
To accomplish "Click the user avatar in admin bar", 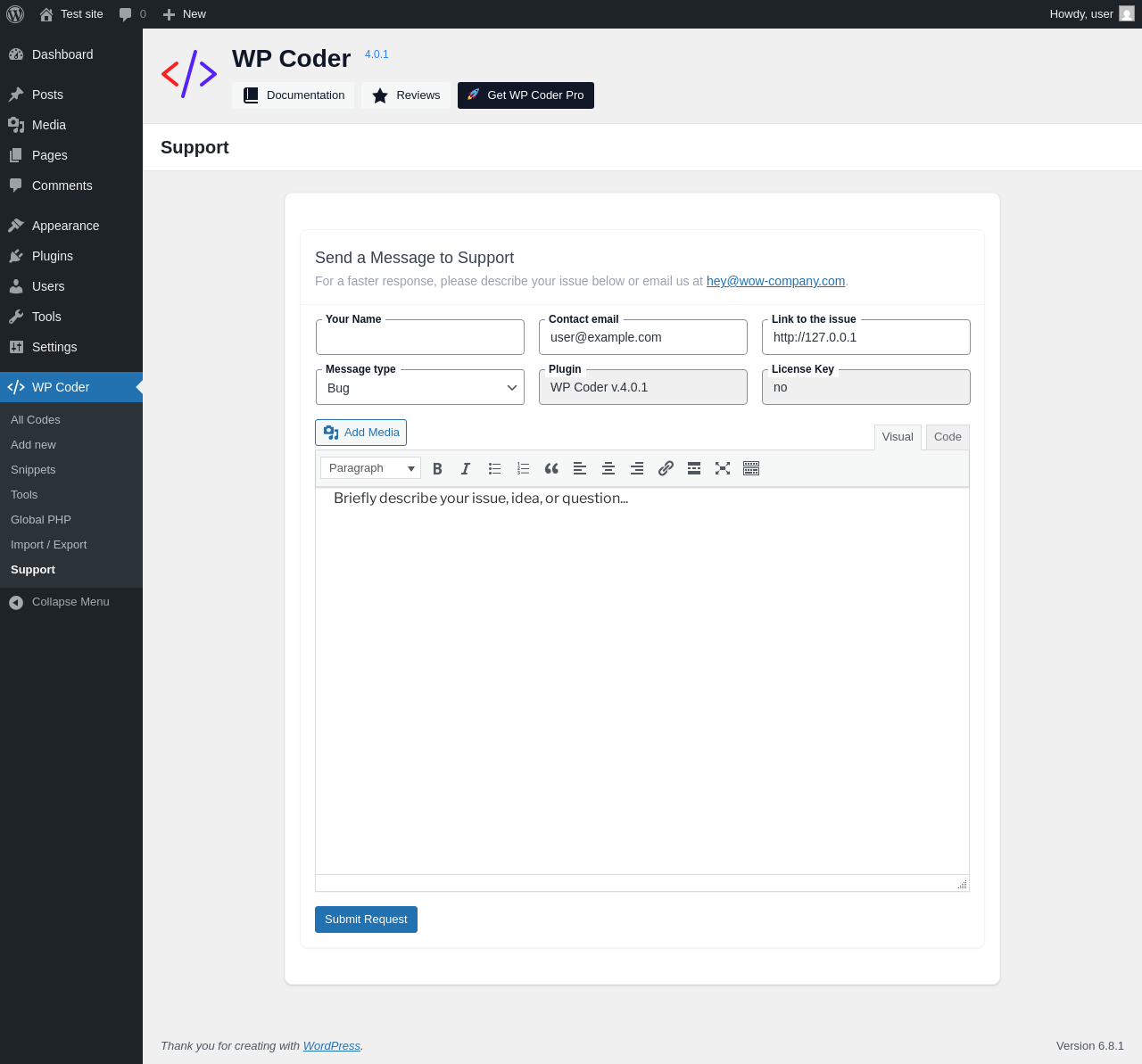I will 1127,14.
